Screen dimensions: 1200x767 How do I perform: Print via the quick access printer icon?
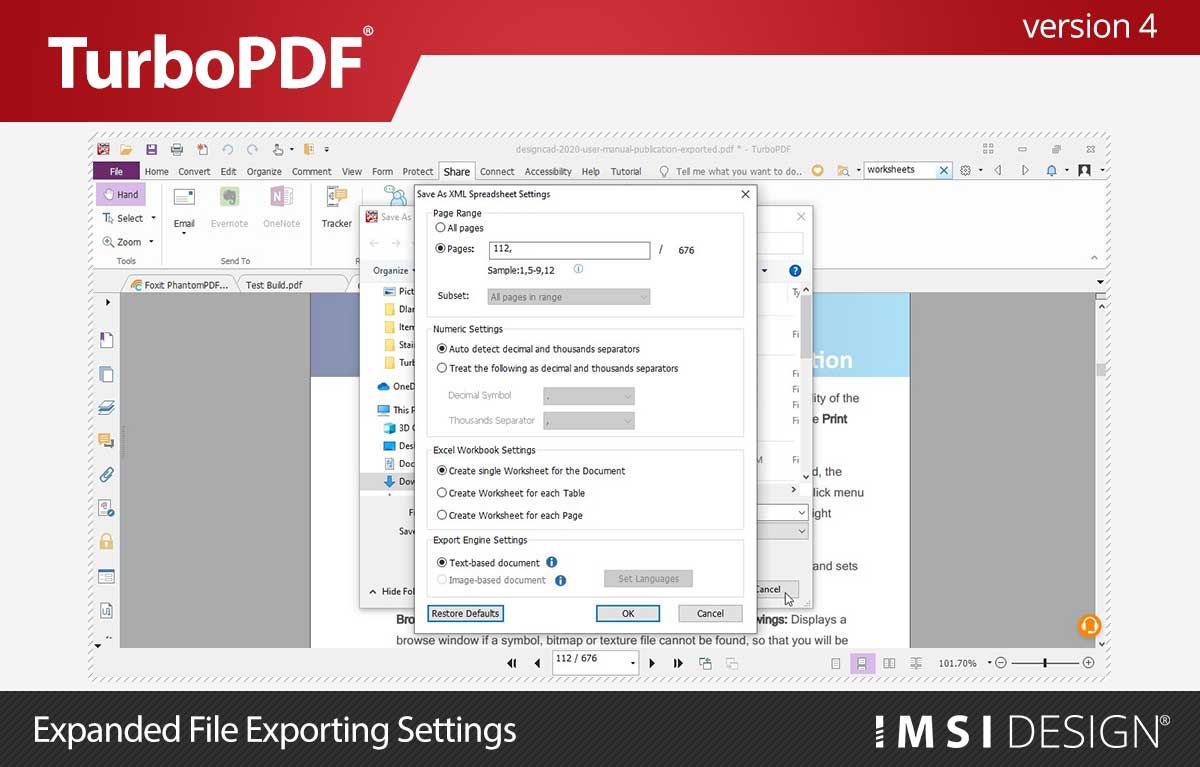177,149
